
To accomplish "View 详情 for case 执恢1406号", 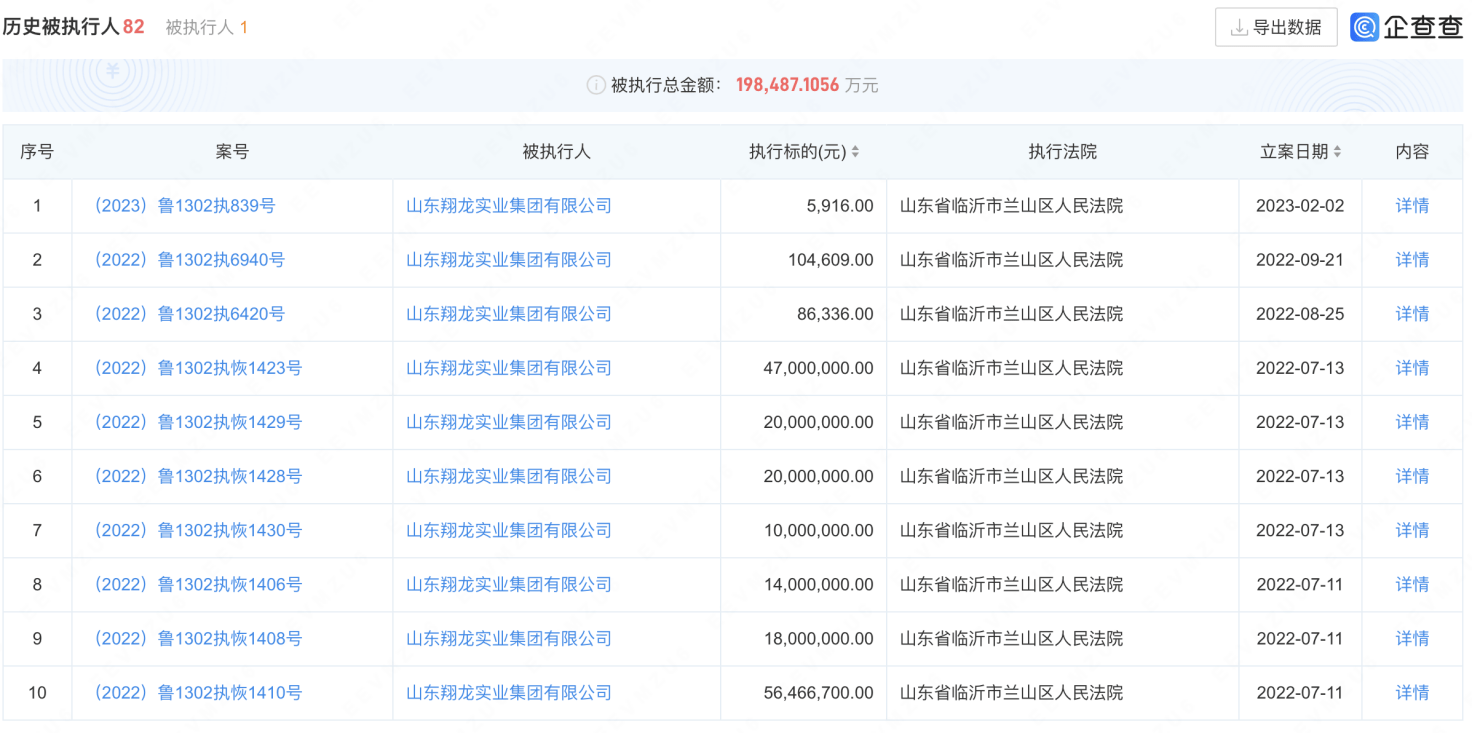I will 1412,584.
